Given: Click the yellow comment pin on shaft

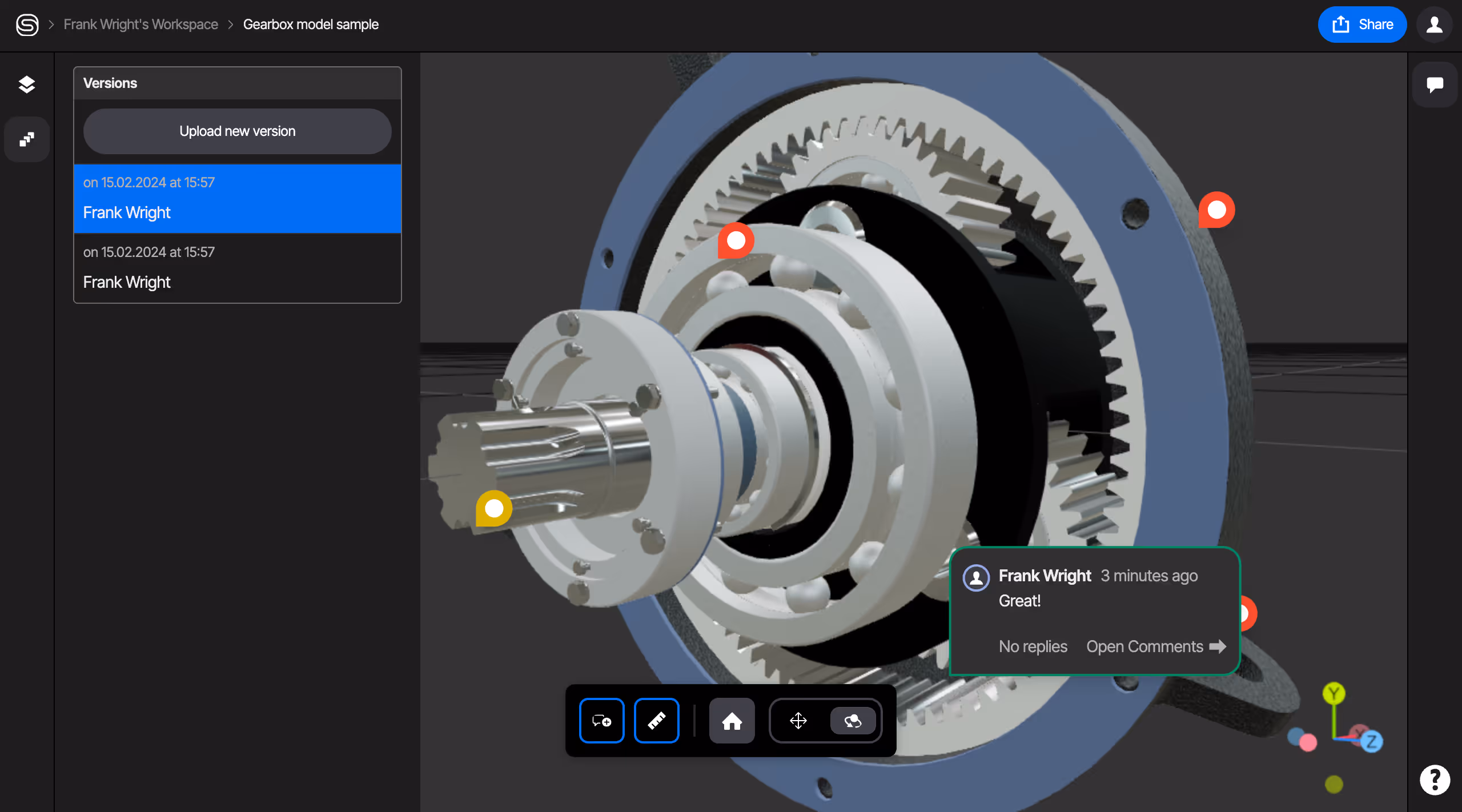Looking at the screenshot, I should pos(494,508).
